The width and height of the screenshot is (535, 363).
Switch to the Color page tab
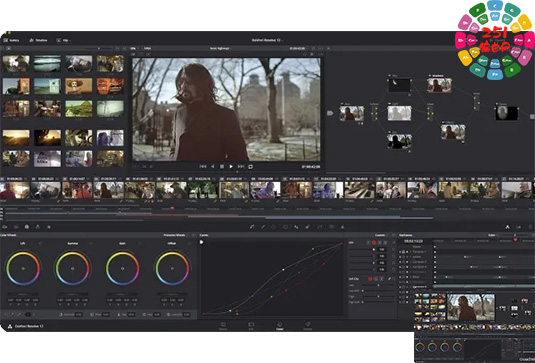(x=279, y=326)
